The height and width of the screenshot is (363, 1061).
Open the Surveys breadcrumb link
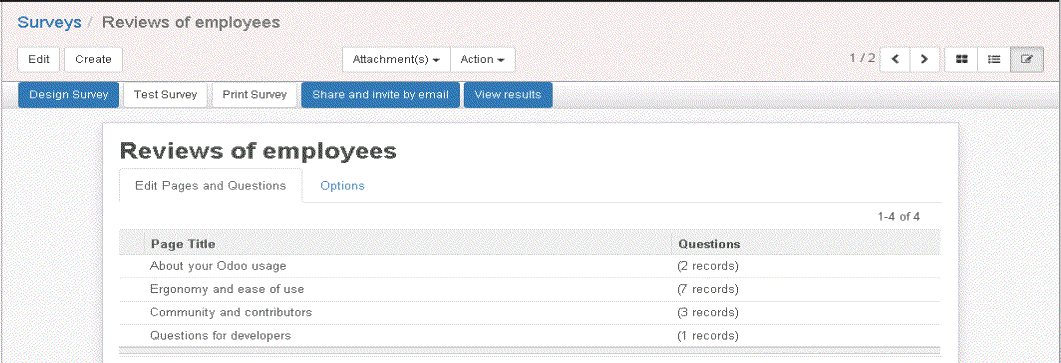(49, 22)
